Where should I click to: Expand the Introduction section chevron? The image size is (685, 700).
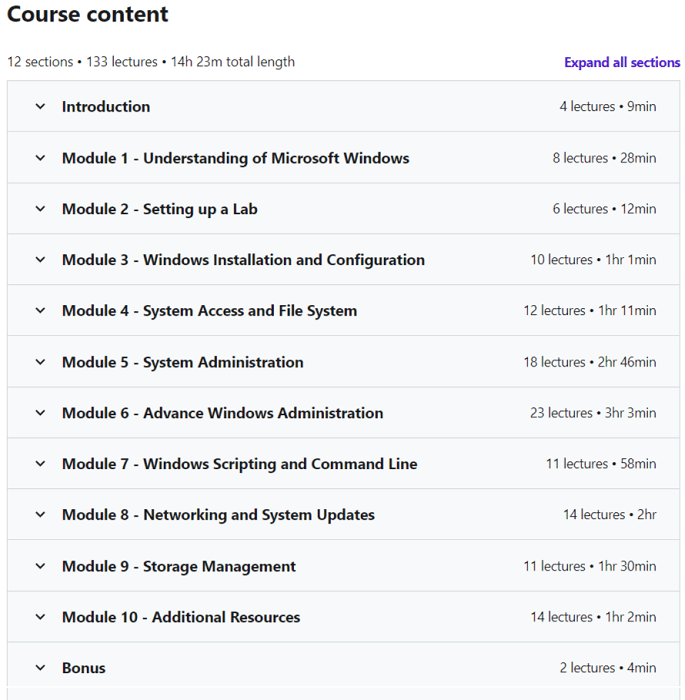point(40,107)
